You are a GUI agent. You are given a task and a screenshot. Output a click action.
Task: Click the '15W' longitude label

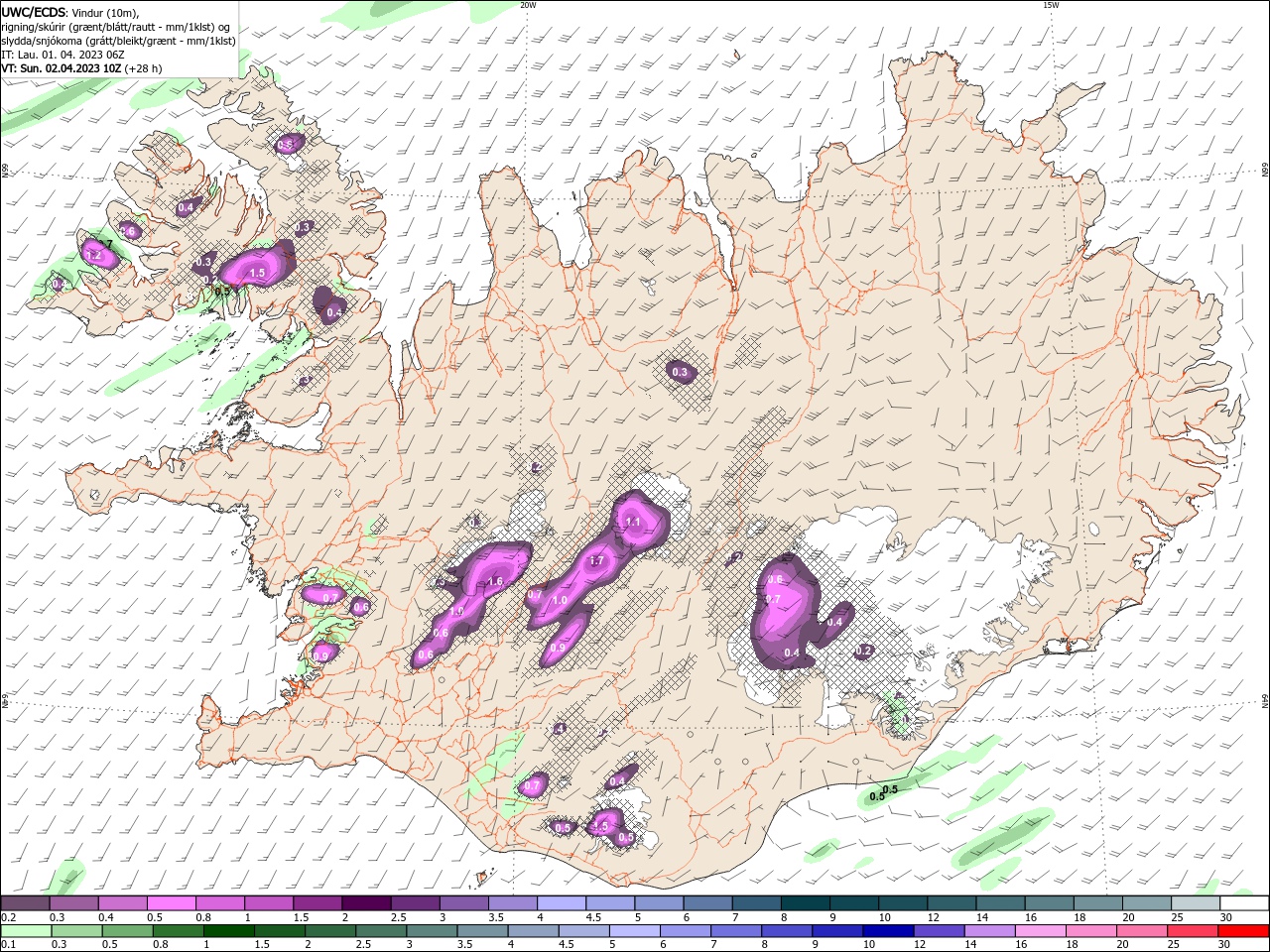point(1052,5)
